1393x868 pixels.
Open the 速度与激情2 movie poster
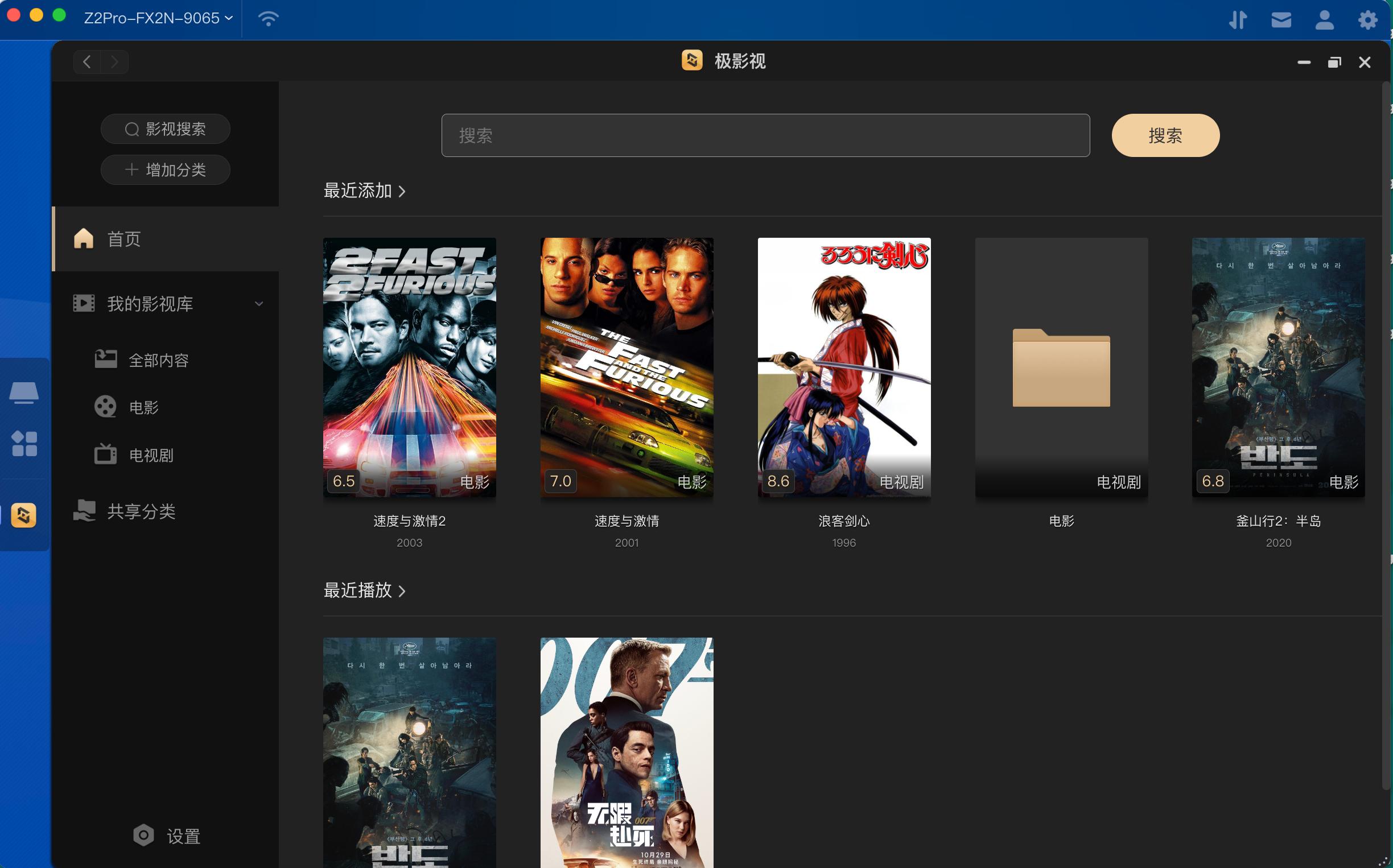409,367
